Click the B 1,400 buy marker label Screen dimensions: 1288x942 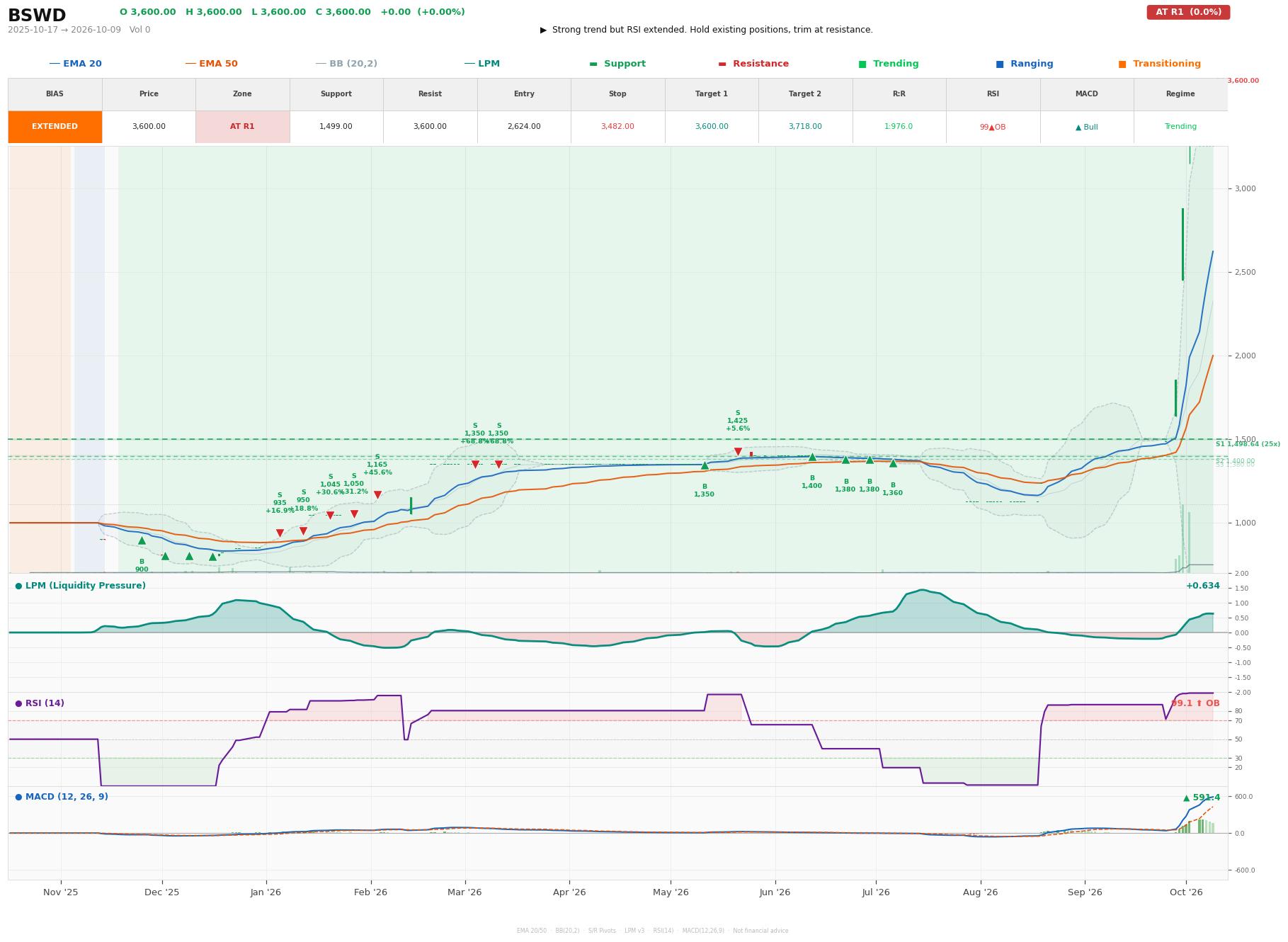coord(812,482)
